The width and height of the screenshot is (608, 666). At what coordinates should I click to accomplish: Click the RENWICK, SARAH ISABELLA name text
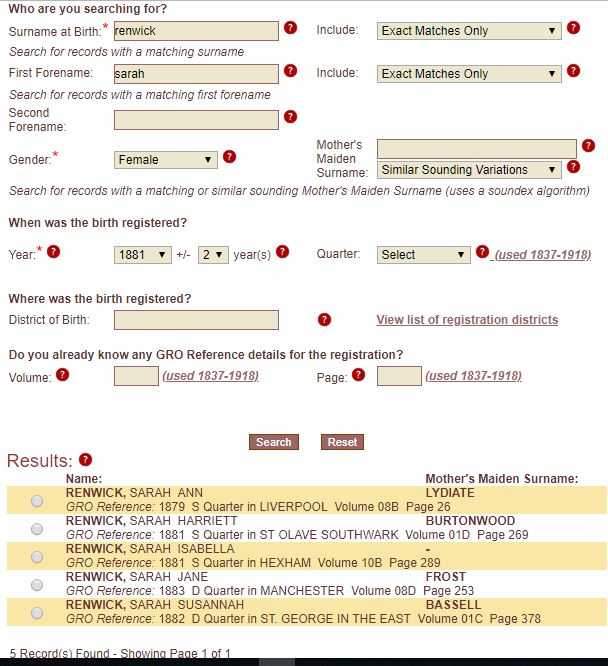pos(150,549)
